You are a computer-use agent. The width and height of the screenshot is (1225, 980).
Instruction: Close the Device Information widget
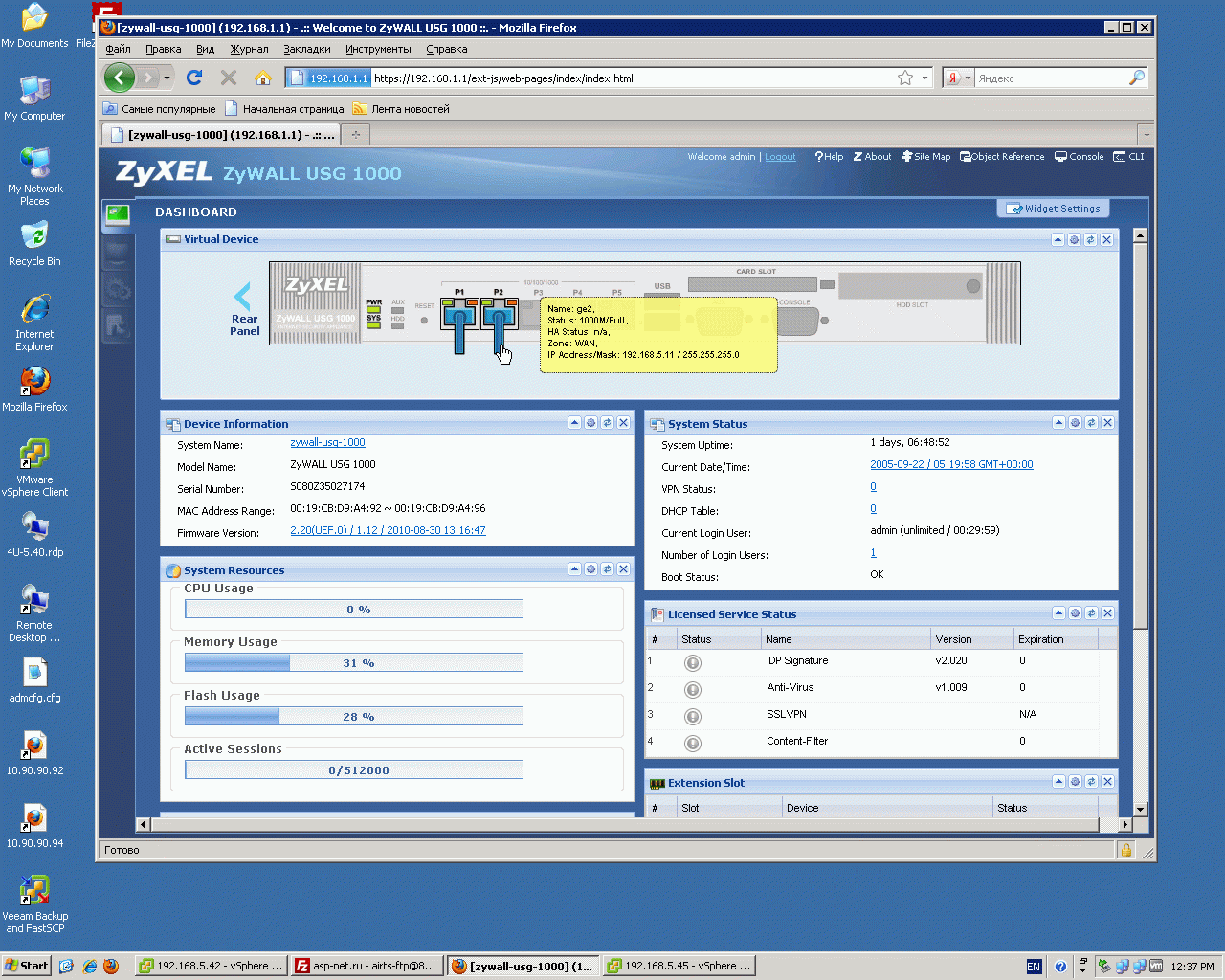(623, 423)
